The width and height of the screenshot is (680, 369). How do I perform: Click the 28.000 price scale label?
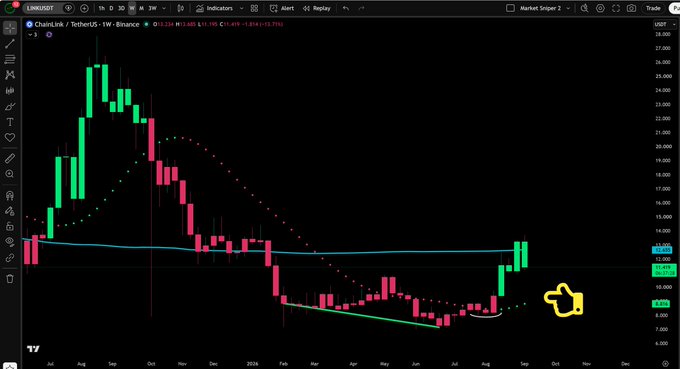[x=663, y=34]
